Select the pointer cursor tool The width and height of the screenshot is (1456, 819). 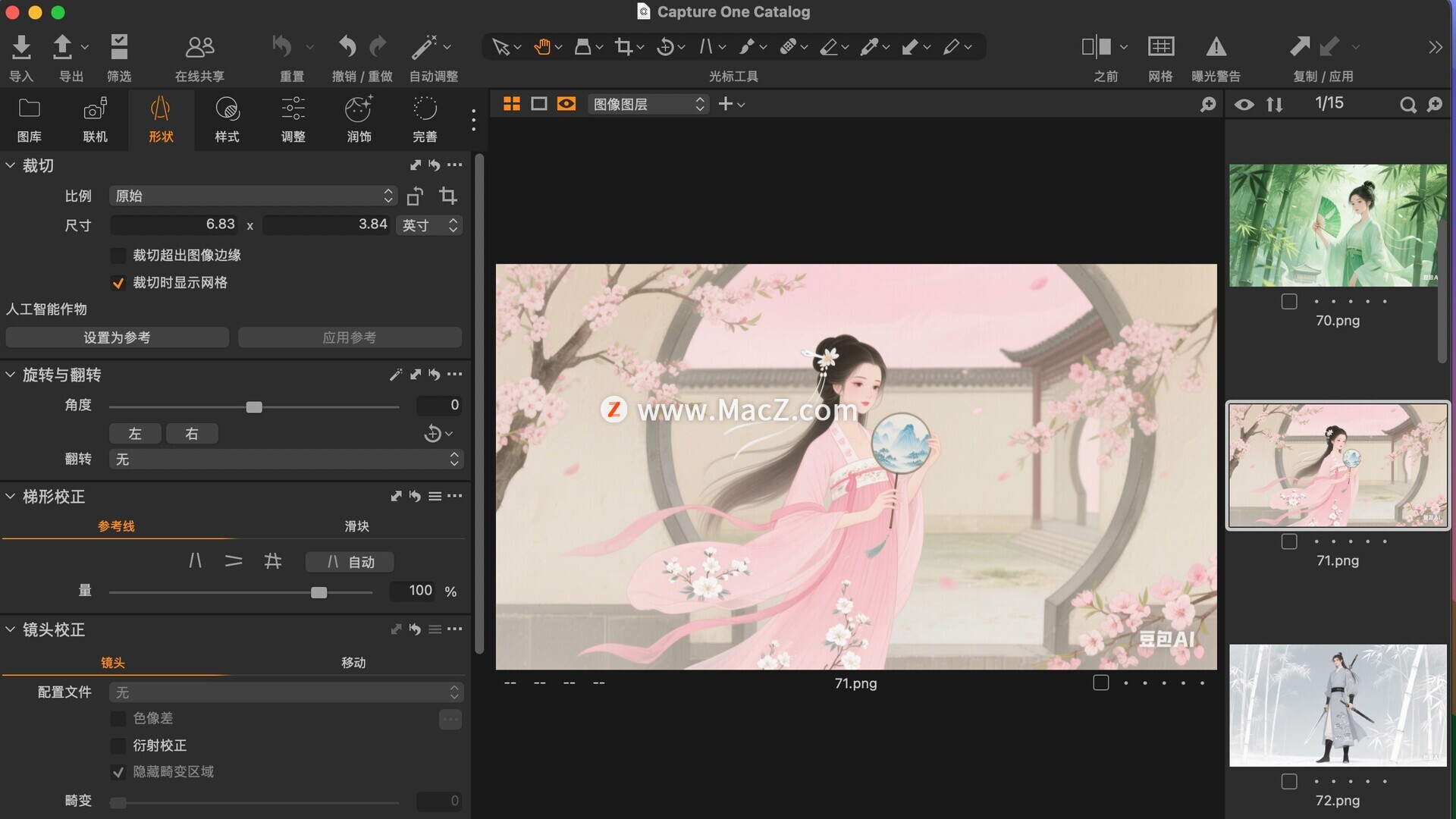click(500, 47)
